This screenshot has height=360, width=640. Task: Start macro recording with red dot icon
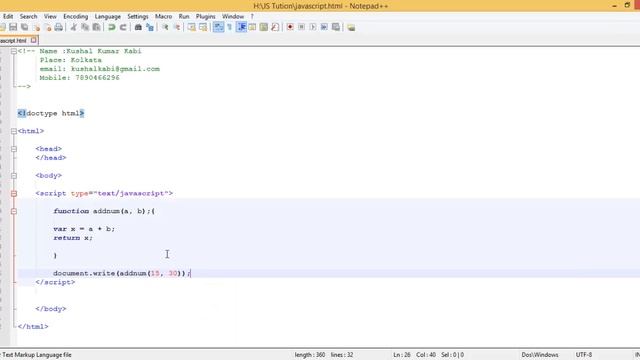point(290,27)
